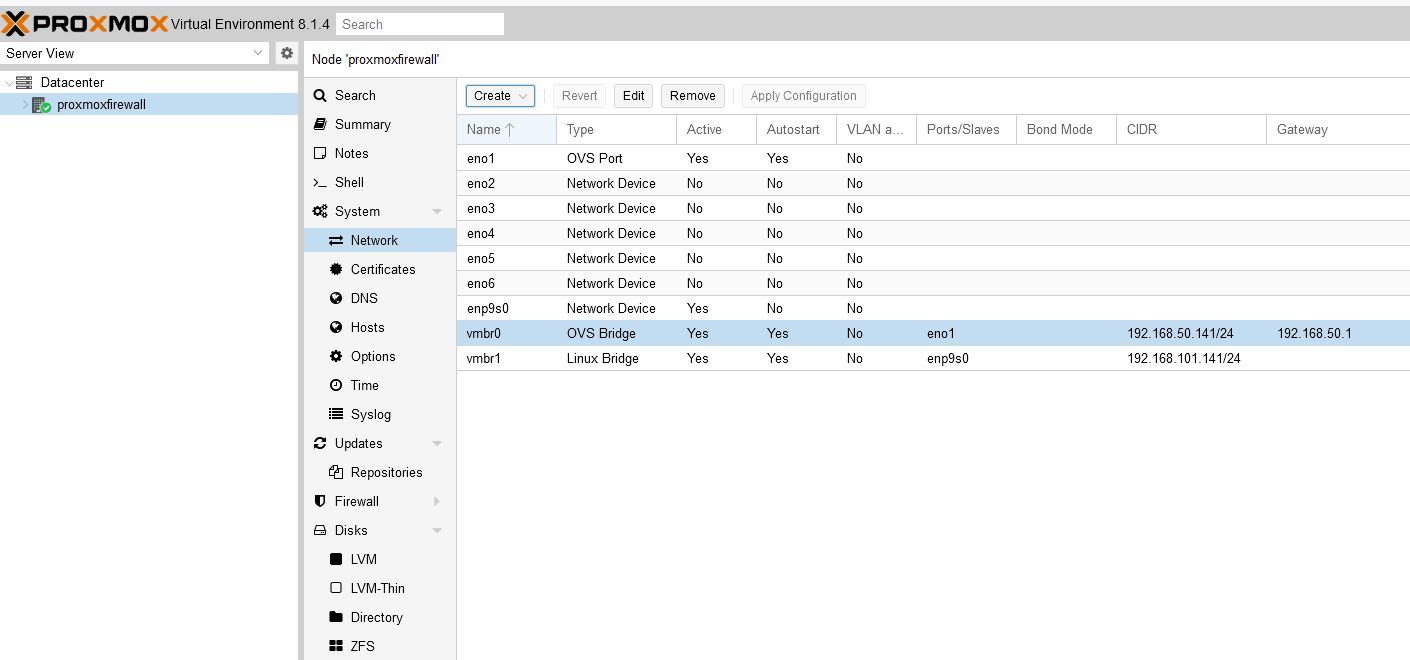The height and width of the screenshot is (660, 1410).
Task: Open the Repositories menu item
Action: pyautogui.click(x=380, y=472)
